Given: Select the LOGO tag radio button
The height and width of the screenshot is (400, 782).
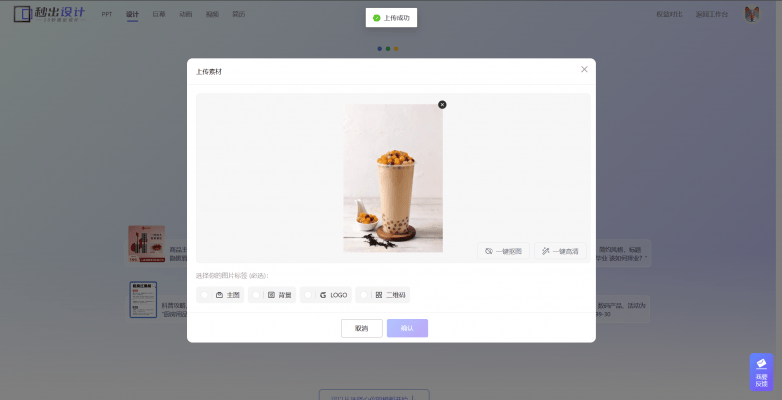Looking at the screenshot, I should [309, 295].
